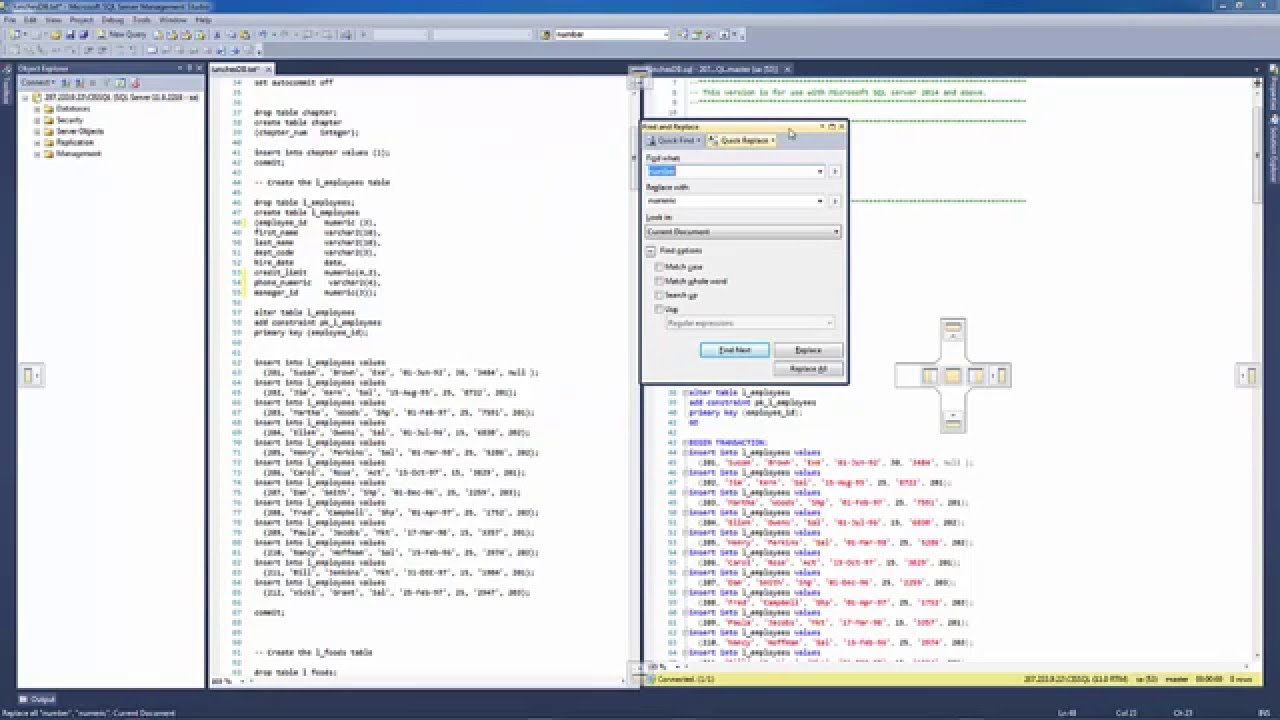Open the Look in dropdown

click(x=836, y=232)
